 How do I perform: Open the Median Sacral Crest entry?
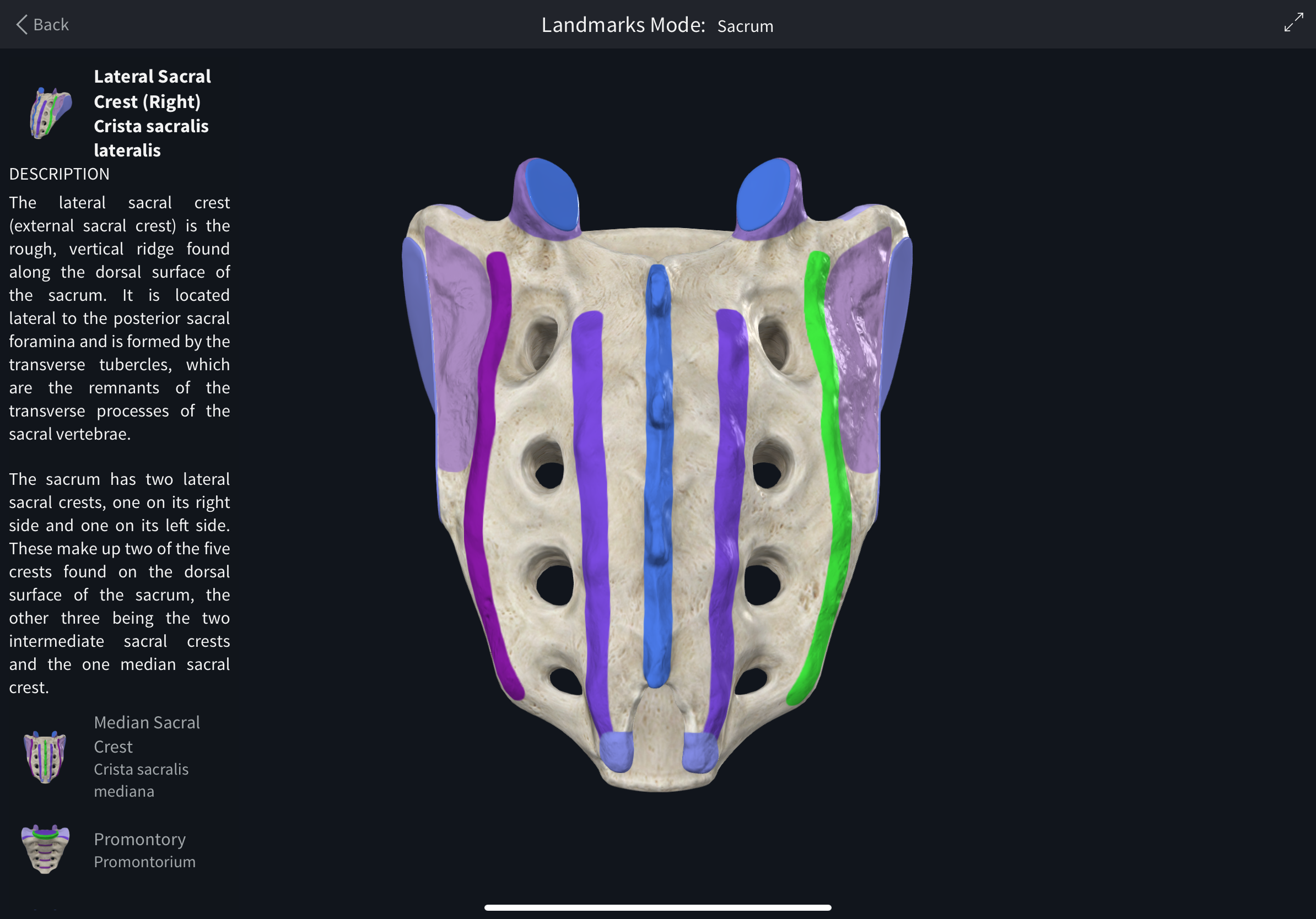(x=147, y=734)
